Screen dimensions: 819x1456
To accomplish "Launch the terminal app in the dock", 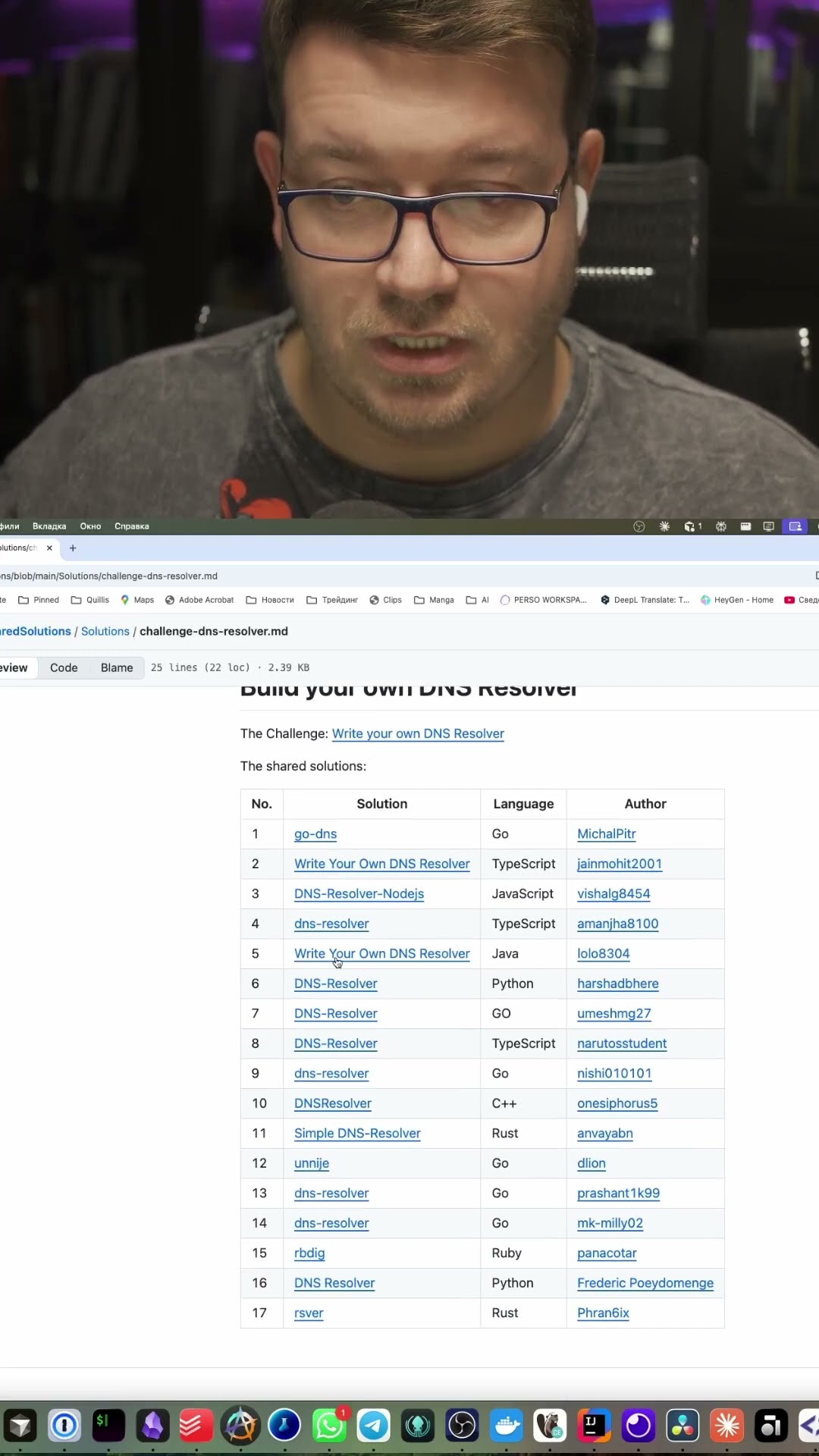I will [108, 1426].
